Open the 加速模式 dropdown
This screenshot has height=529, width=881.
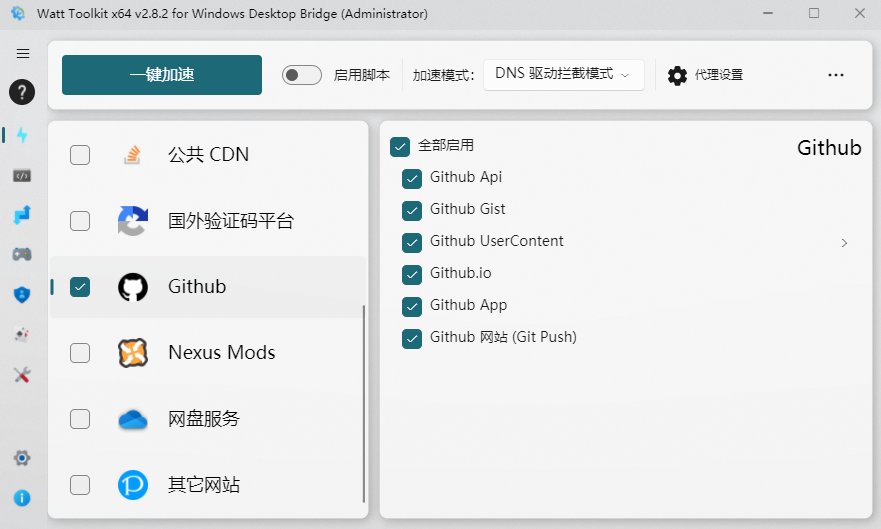point(563,75)
